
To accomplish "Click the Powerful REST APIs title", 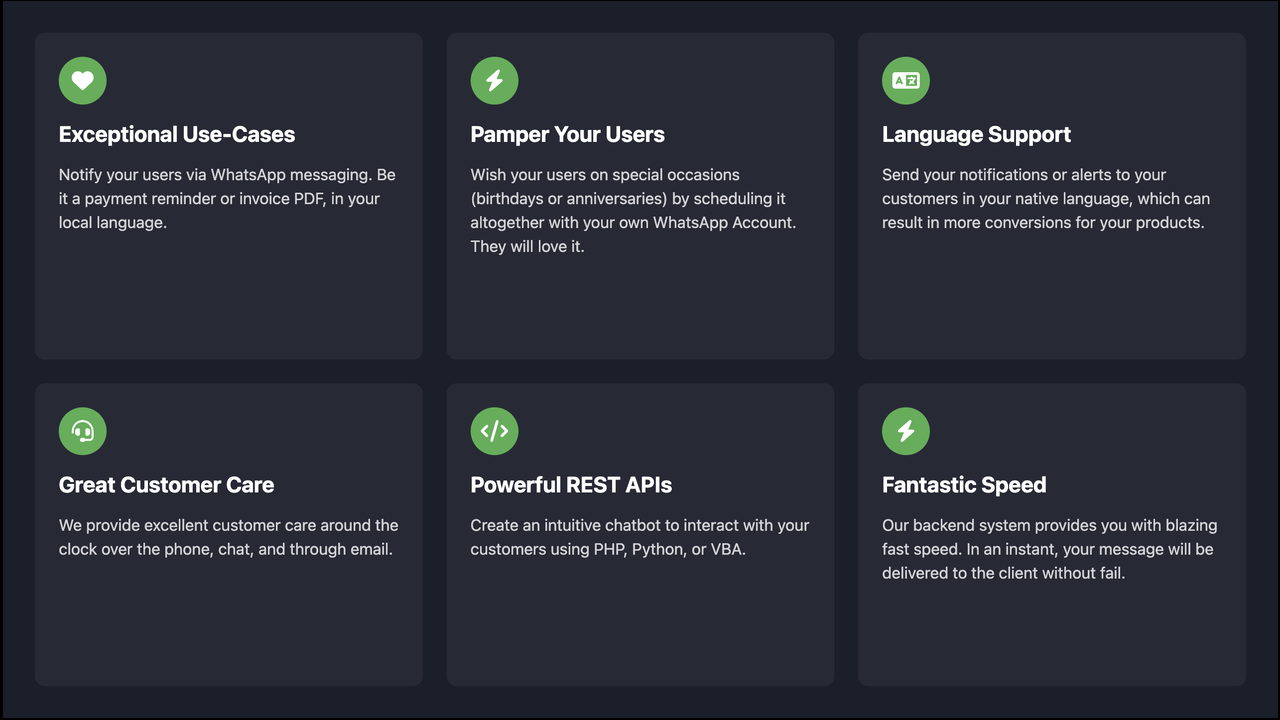I will 571,485.
